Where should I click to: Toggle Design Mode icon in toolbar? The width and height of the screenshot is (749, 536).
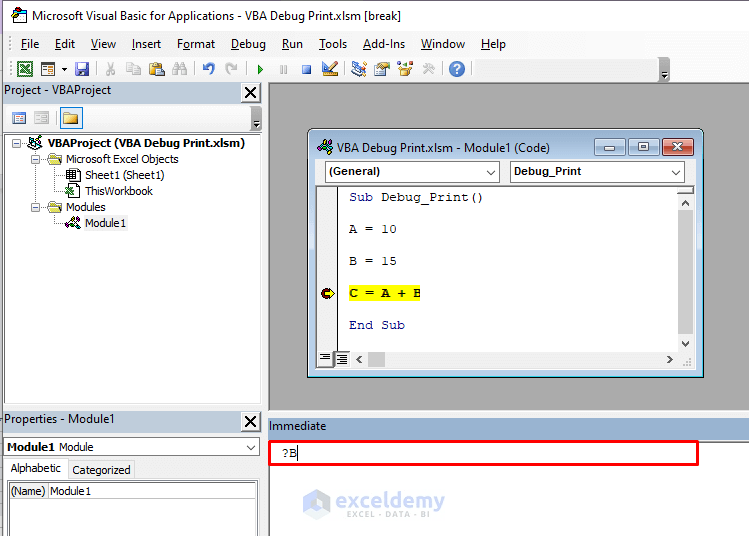pos(330,69)
